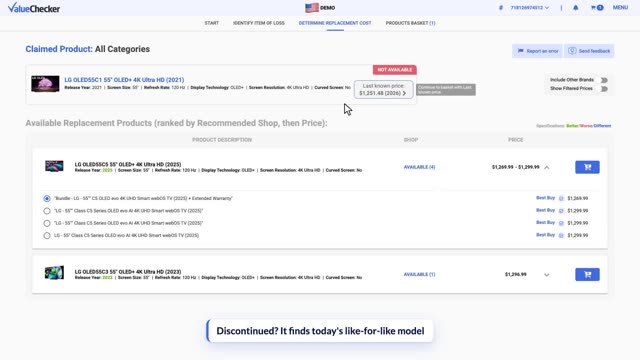
Task: Open Best Buy link for fourth offer
Action: click(545, 235)
